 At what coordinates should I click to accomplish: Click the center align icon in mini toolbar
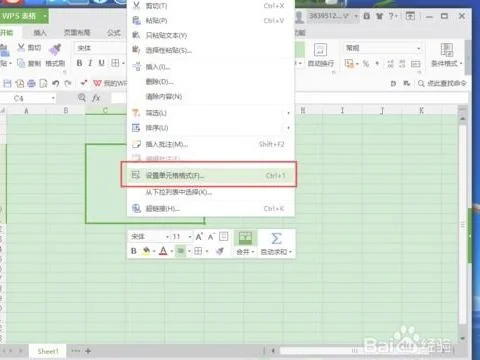click(x=180, y=251)
